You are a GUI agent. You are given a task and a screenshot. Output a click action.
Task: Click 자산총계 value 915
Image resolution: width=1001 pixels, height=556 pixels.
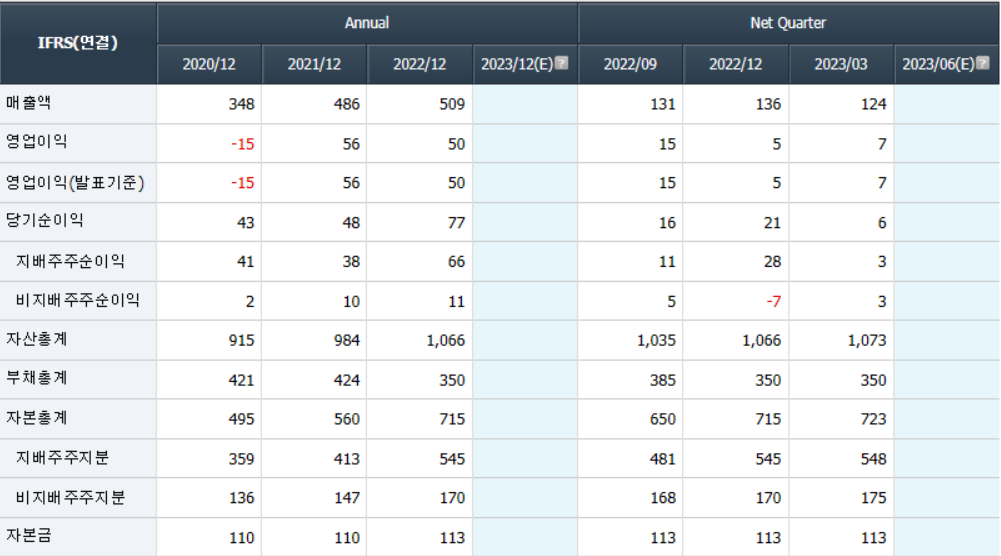pos(242,340)
